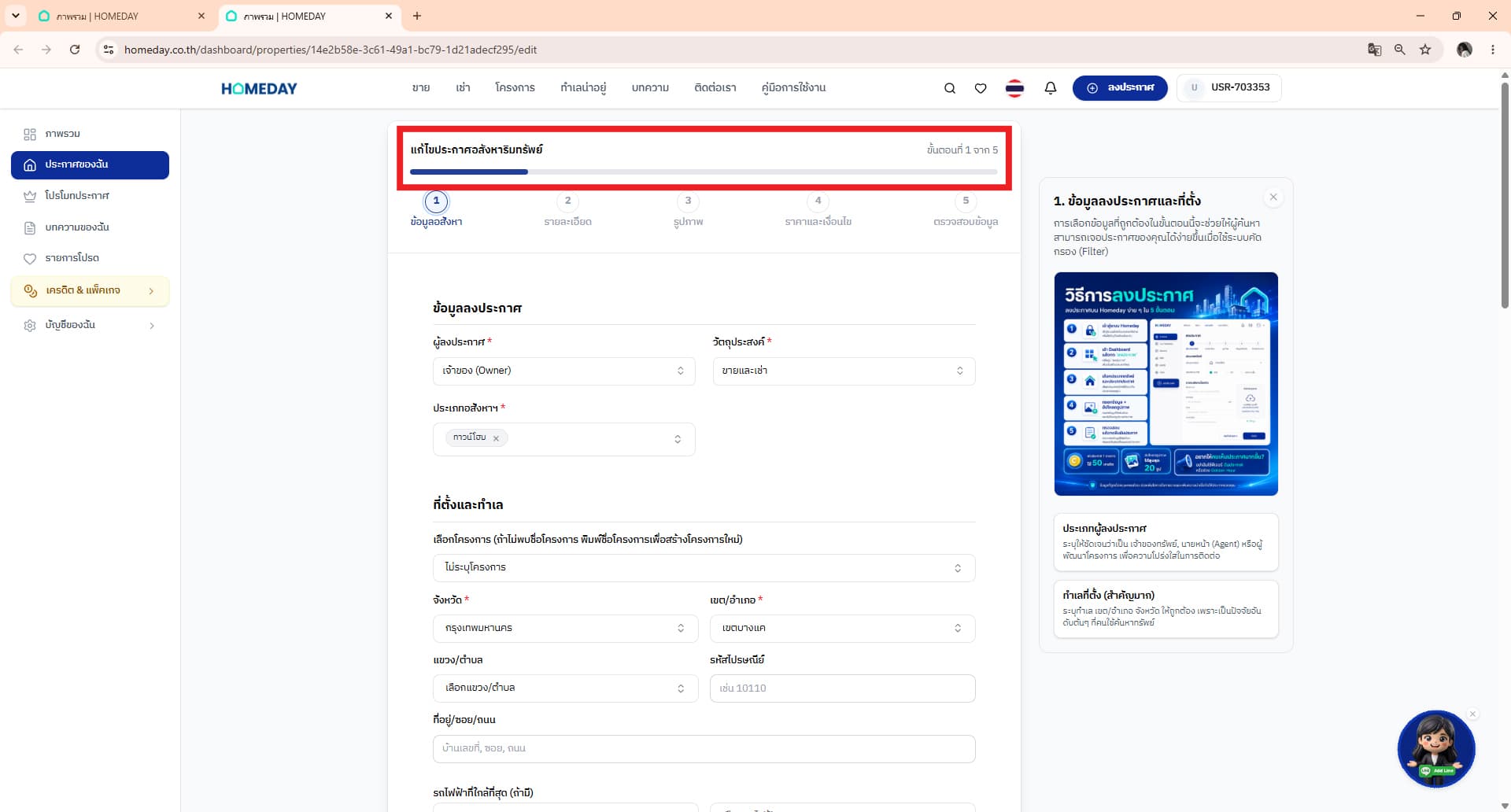Open the search magnifier icon in header
This screenshot has height=812, width=1511.
click(950, 88)
